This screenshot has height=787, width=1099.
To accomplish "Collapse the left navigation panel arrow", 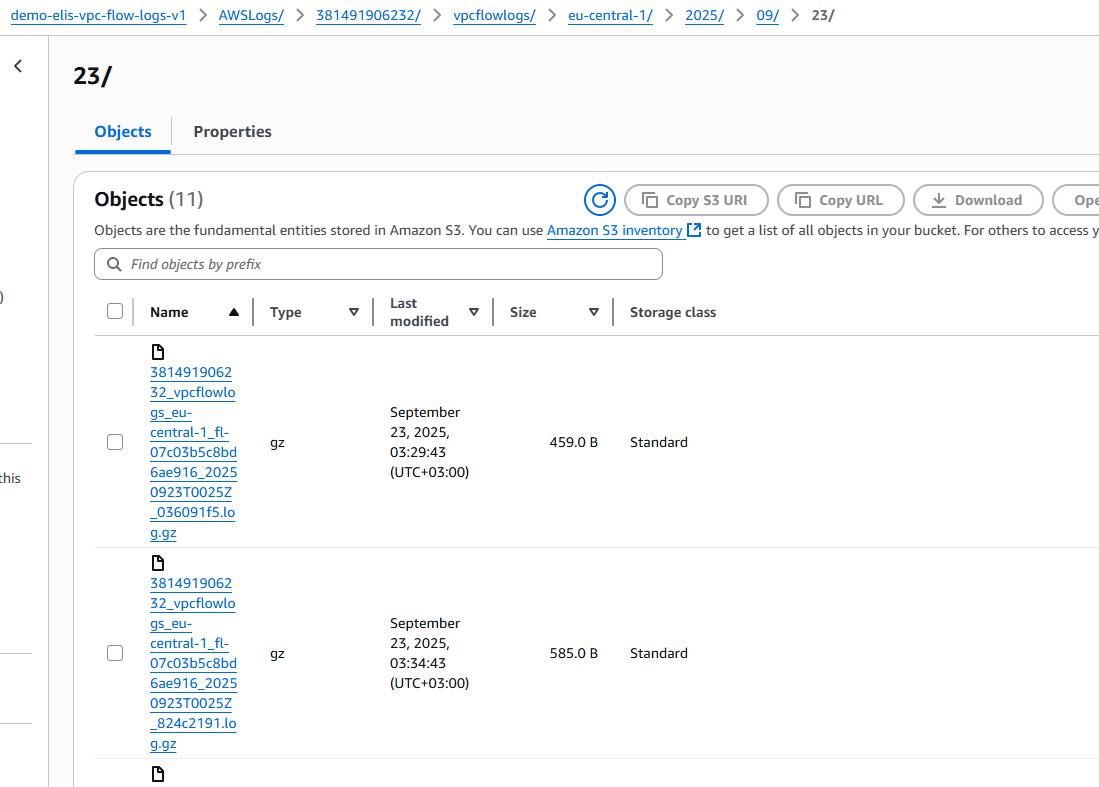I will (x=18, y=66).
